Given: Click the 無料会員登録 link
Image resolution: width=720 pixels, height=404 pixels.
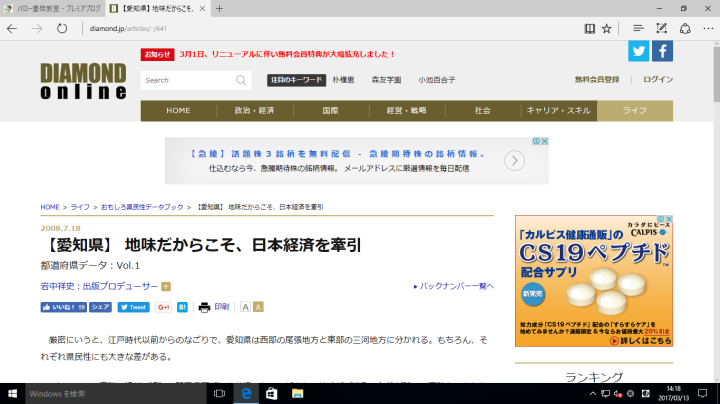Looking at the screenshot, I should point(597,80).
